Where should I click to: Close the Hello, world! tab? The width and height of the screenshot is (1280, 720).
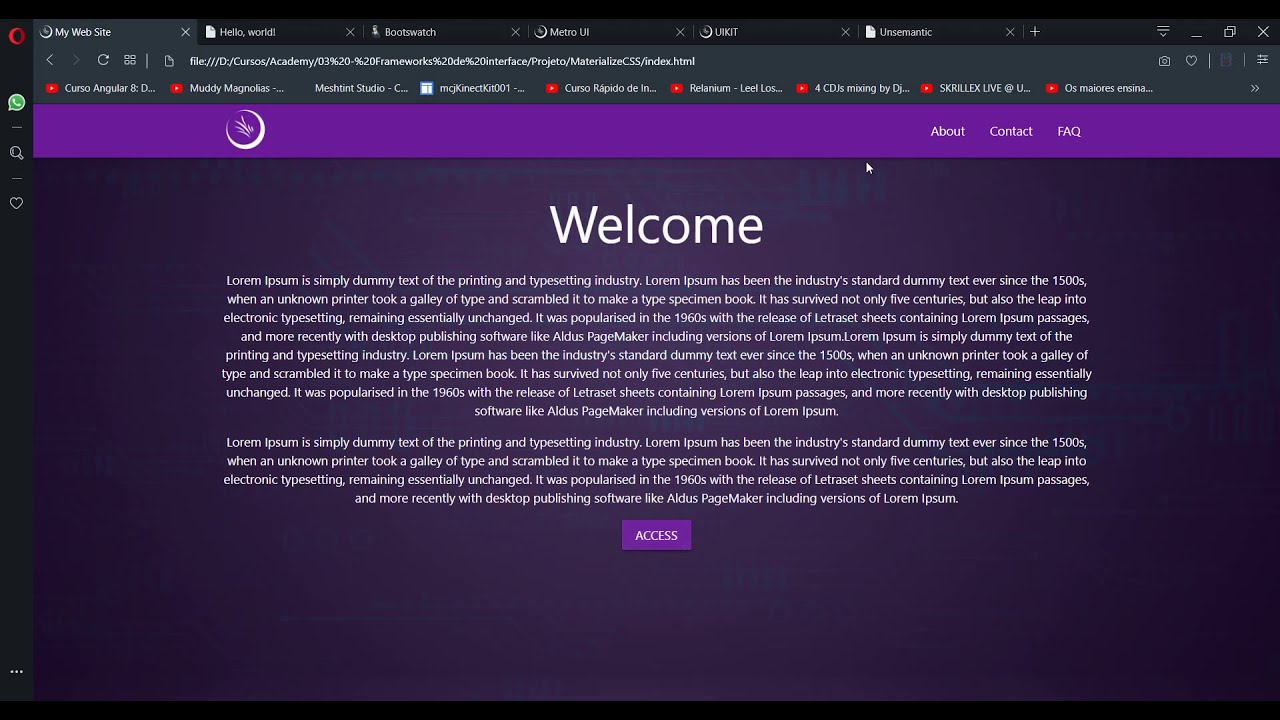pyautogui.click(x=350, y=32)
